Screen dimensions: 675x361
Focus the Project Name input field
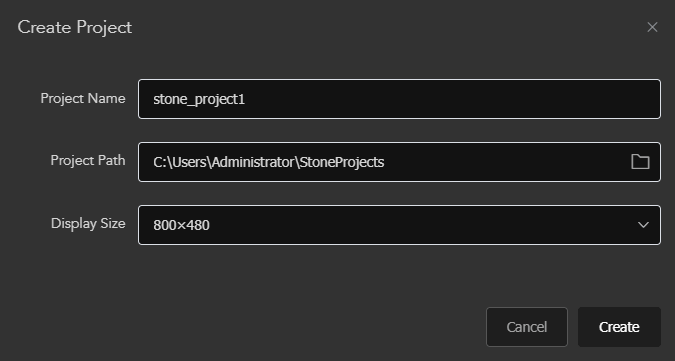(x=399, y=99)
